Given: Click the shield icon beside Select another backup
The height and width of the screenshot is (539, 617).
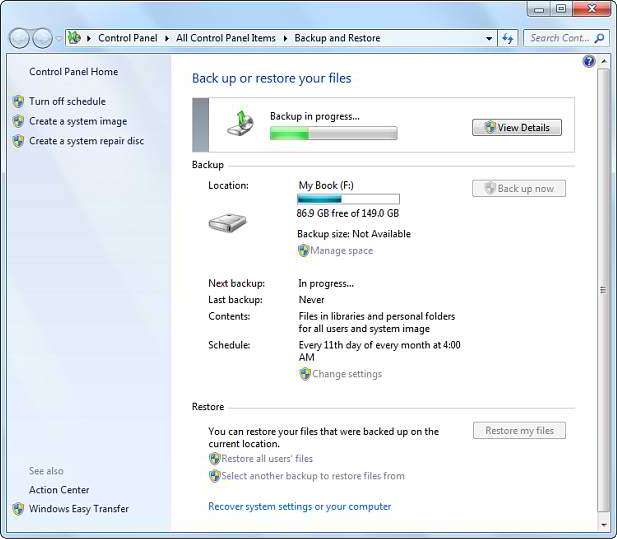Looking at the screenshot, I should tap(214, 476).
